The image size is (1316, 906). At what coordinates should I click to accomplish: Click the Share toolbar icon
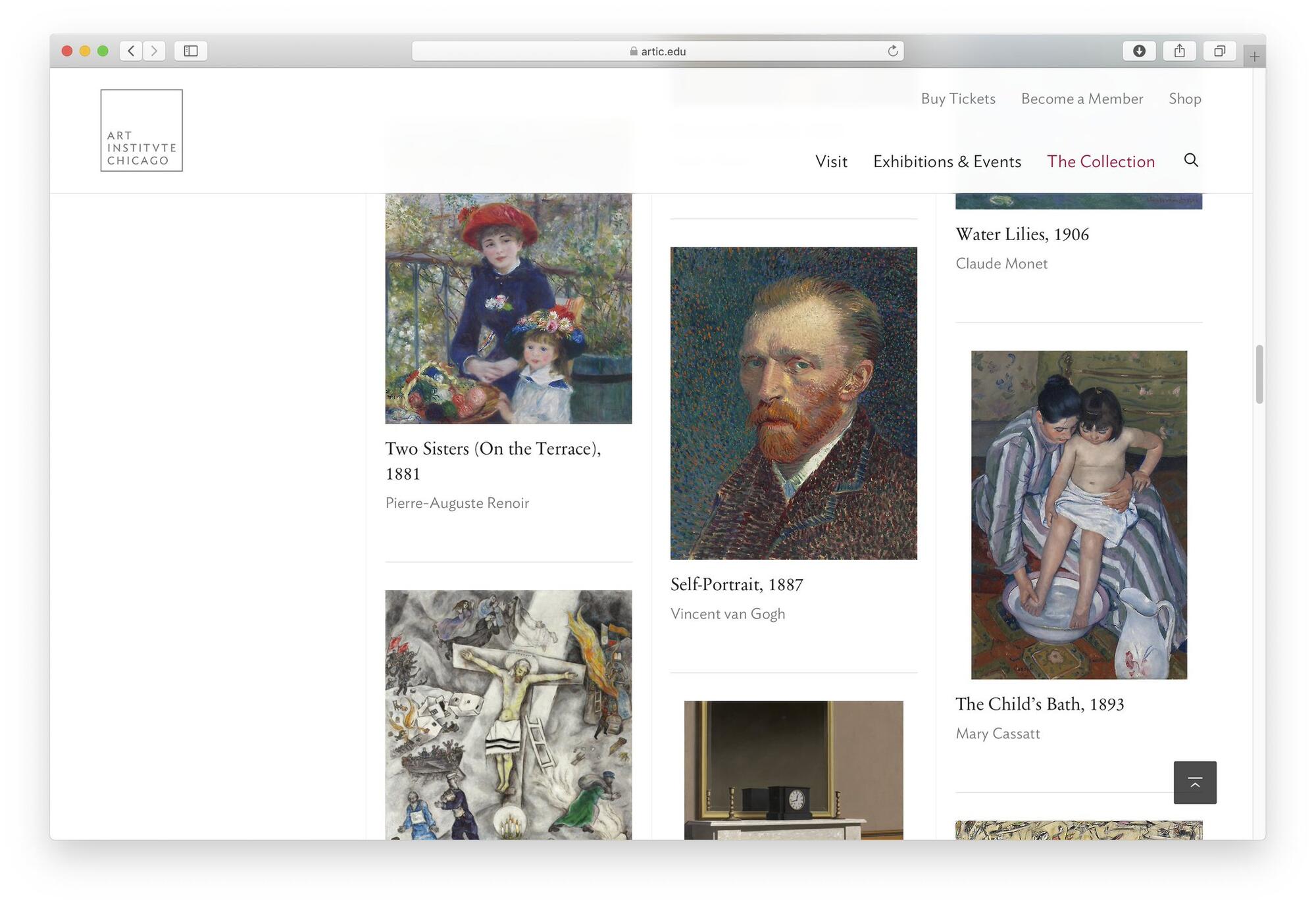[x=1179, y=51]
